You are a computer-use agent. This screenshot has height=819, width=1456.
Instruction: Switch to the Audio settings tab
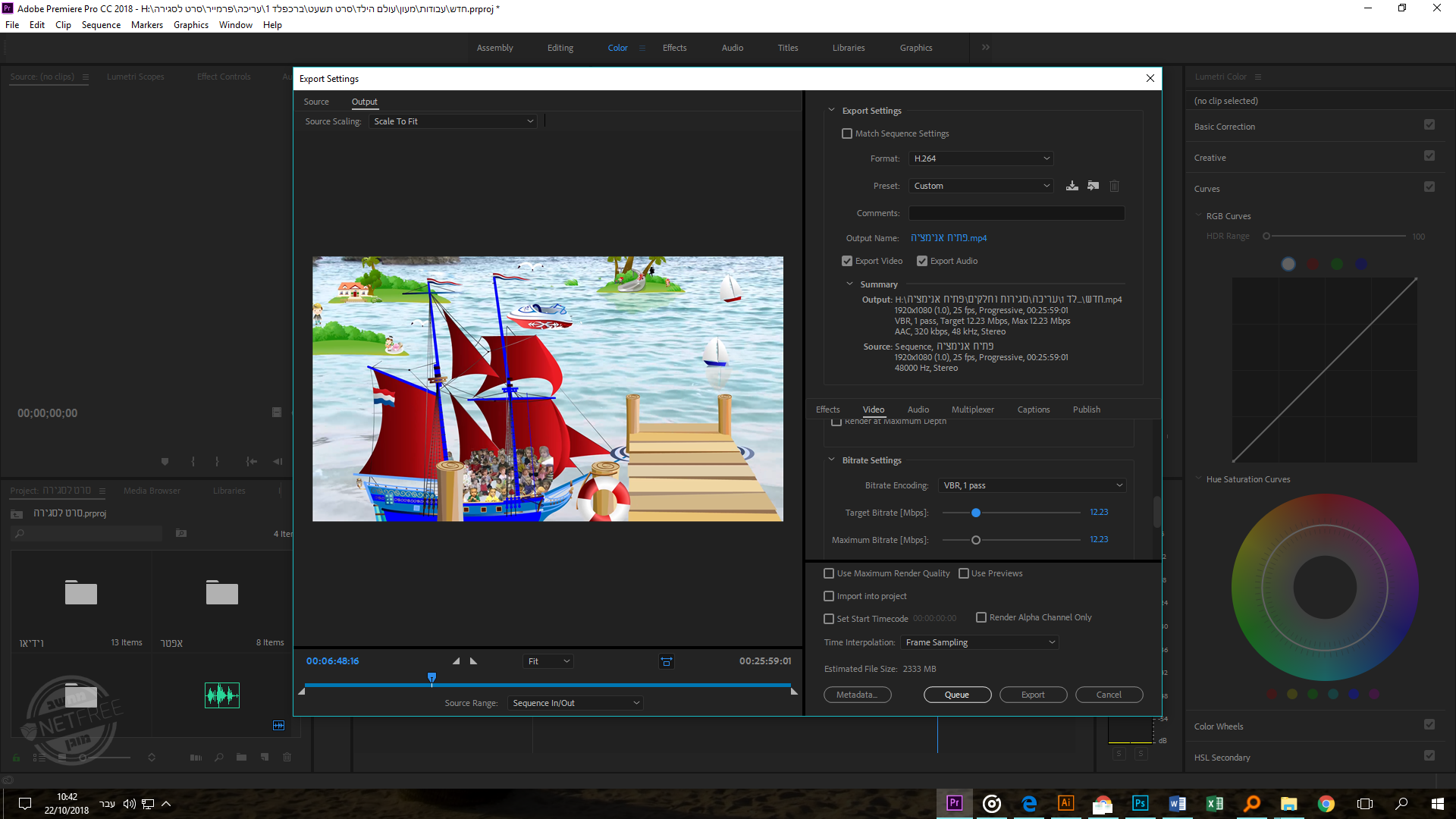coord(918,409)
